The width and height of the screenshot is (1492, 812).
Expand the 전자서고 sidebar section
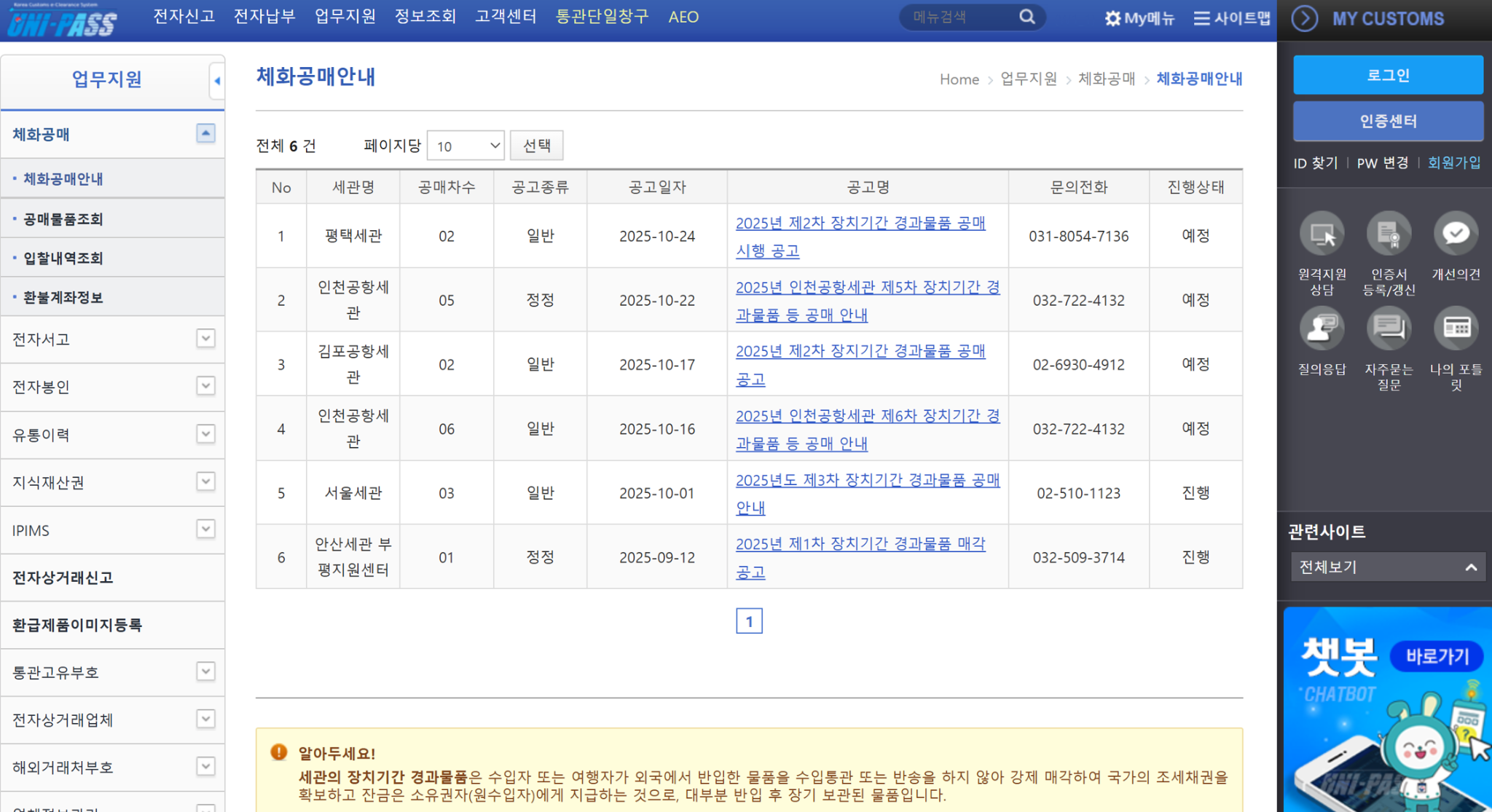206,339
